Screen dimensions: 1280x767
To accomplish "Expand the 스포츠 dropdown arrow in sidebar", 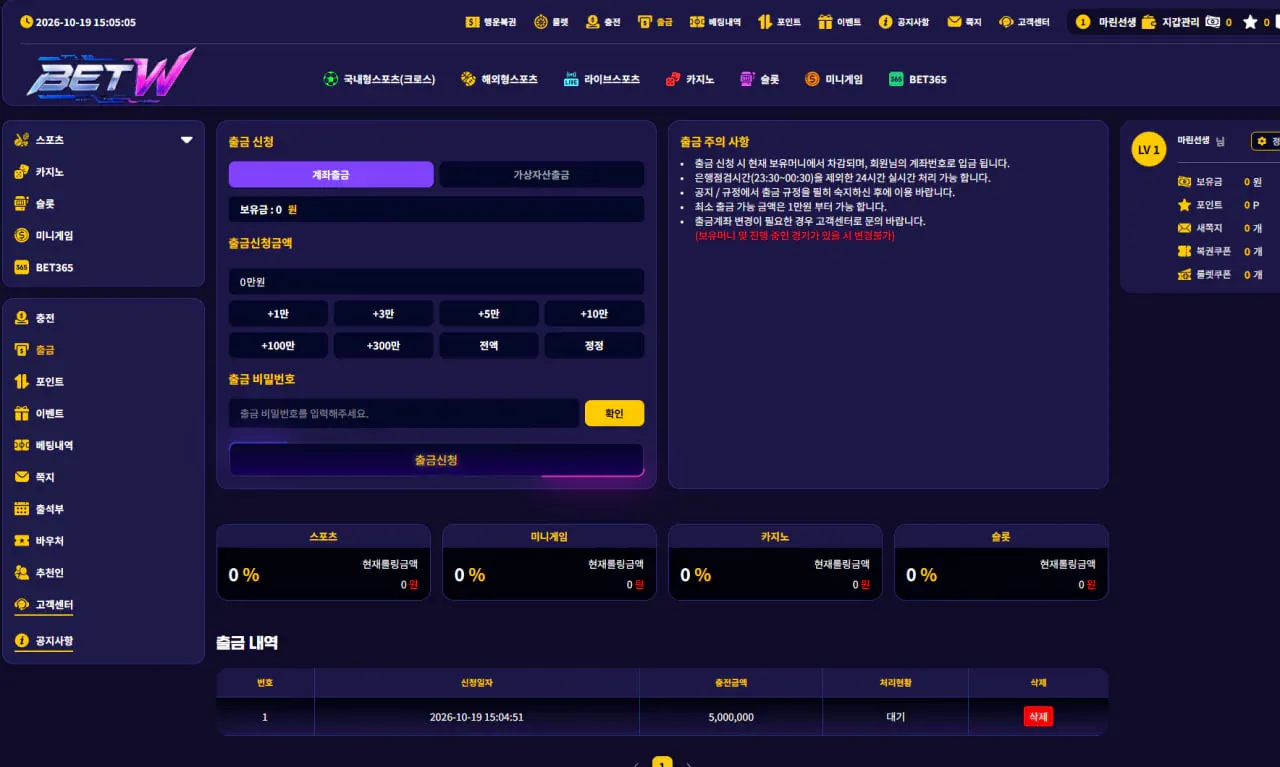I will pyautogui.click(x=186, y=140).
